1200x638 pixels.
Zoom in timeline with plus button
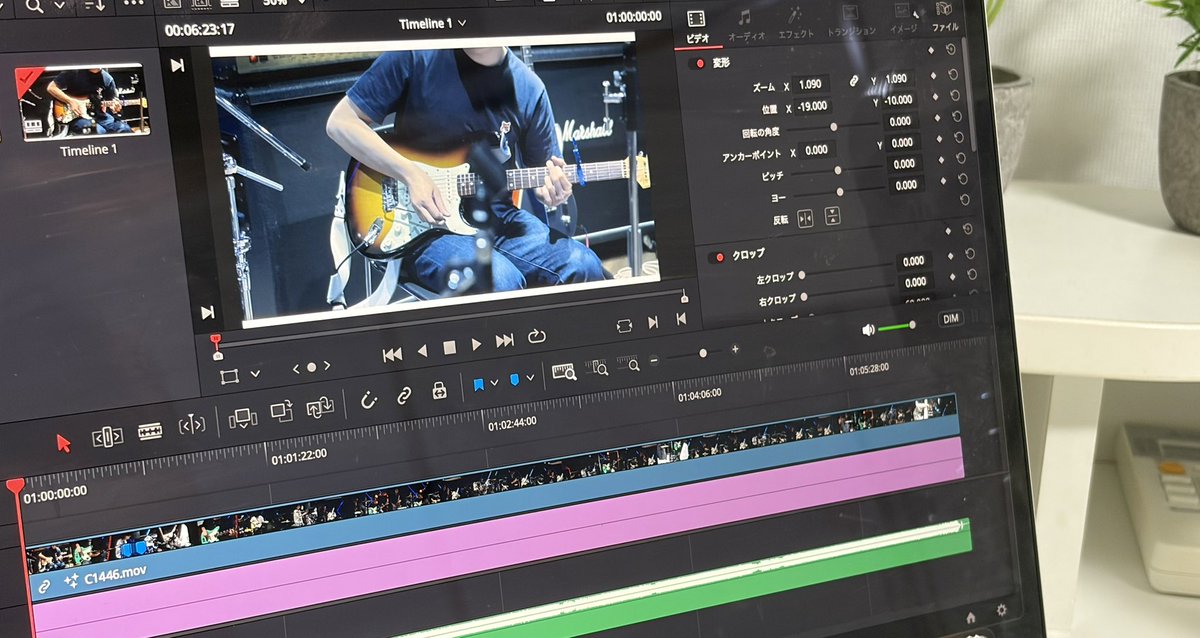[735, 349]
